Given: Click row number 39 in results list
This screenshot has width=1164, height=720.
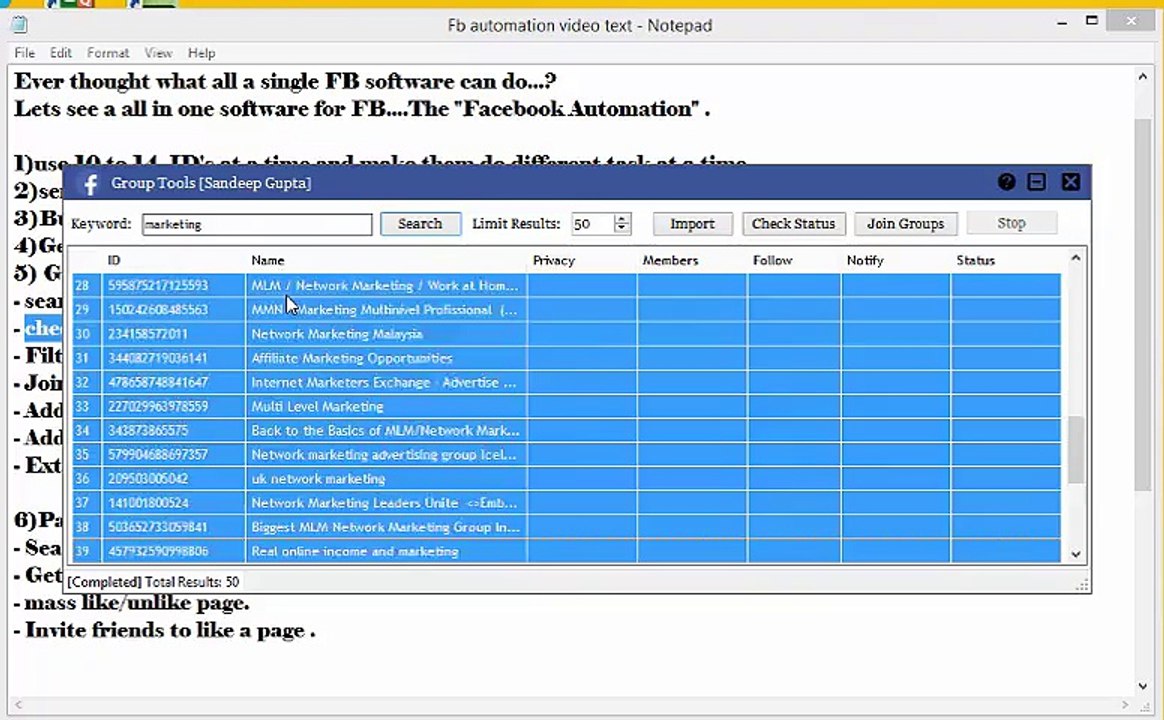Looking at the screenshot, I should [x=82, y=551].
